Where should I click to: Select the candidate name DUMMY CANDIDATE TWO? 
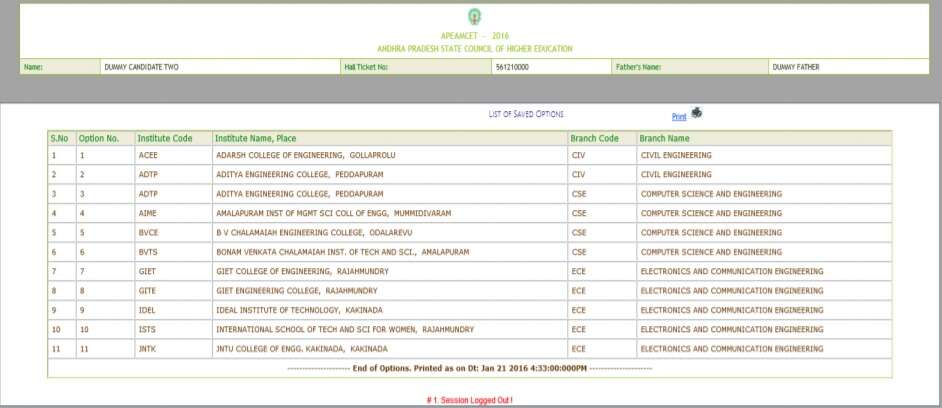pyautogui.click(x=141, y=67)
